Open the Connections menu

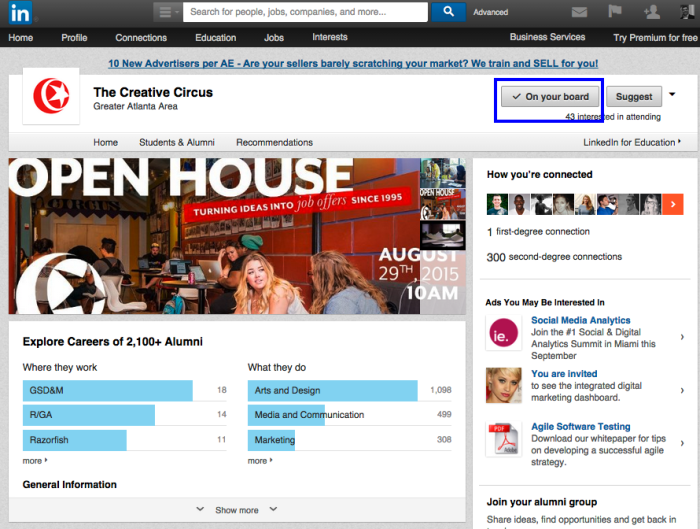pyautogui.click(x=141, y=37)
